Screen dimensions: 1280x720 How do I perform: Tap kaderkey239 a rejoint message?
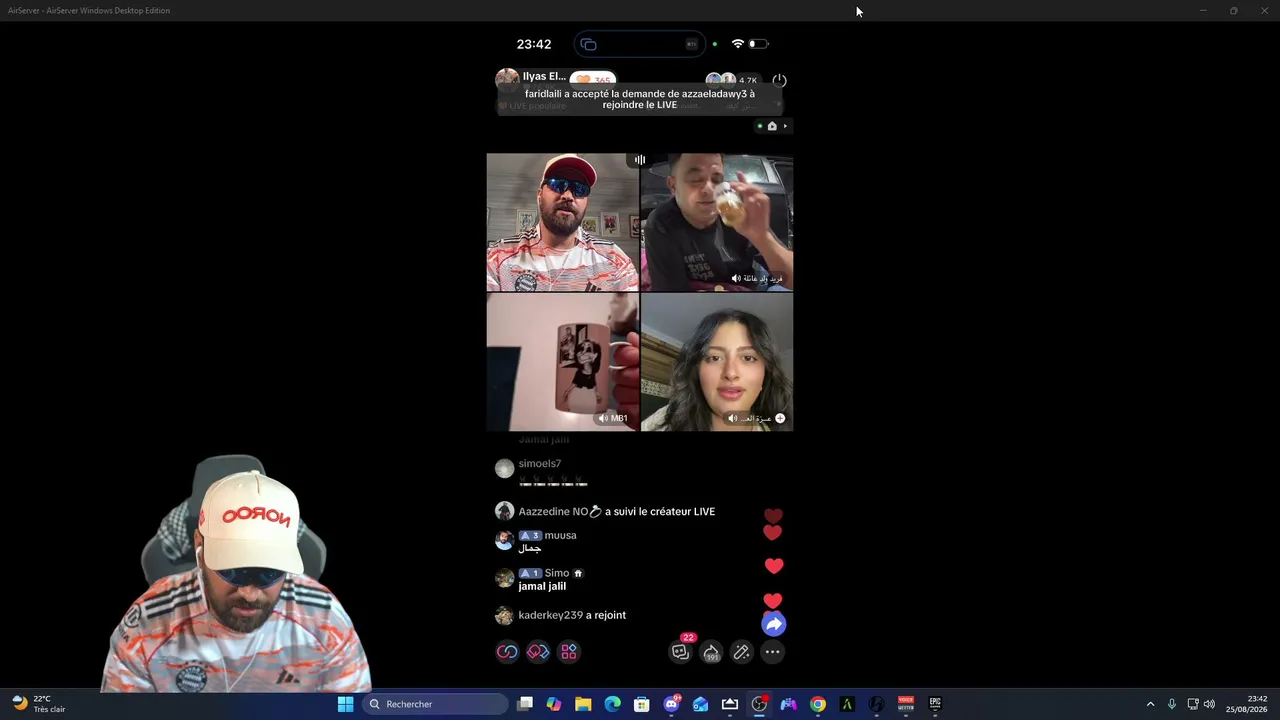(x=572, y=615)
